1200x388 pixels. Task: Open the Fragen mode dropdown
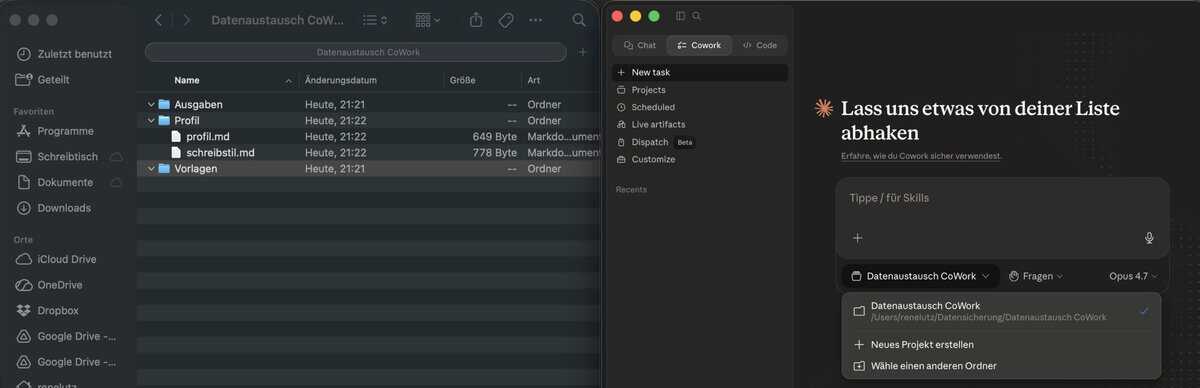click(1036, 276)
